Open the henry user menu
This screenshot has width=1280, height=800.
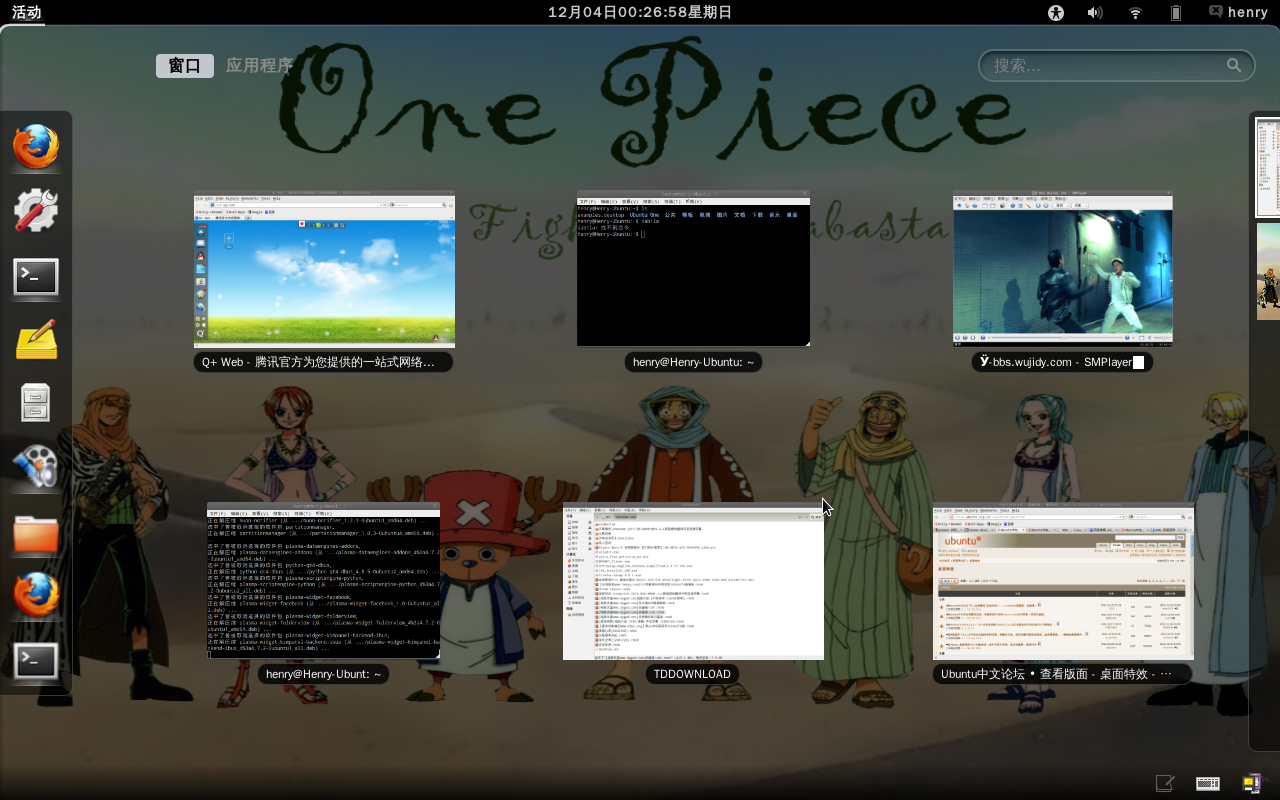pyautogui.click(x=1248, y=12)
